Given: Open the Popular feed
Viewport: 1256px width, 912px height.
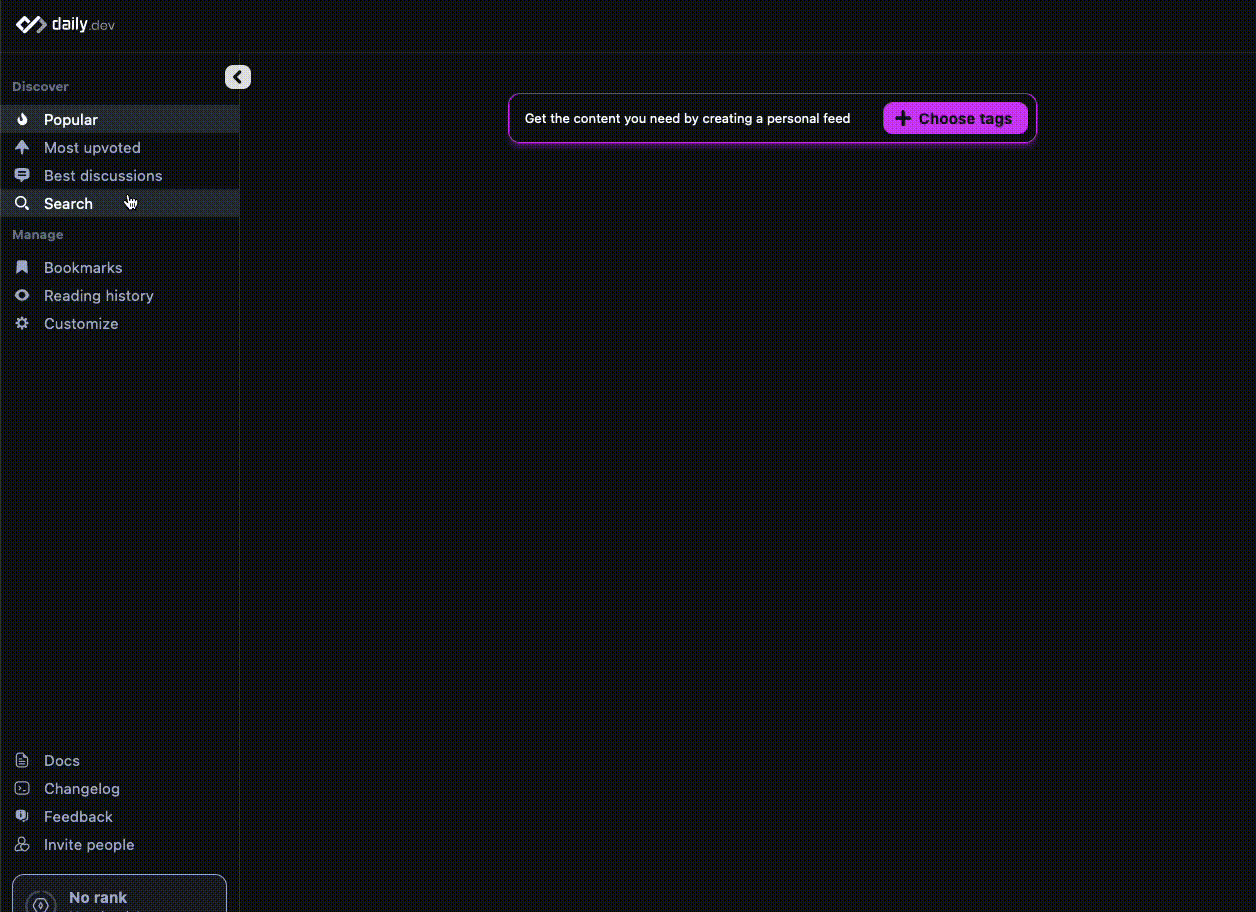Looking at the screenshot, I should (119, 119).
